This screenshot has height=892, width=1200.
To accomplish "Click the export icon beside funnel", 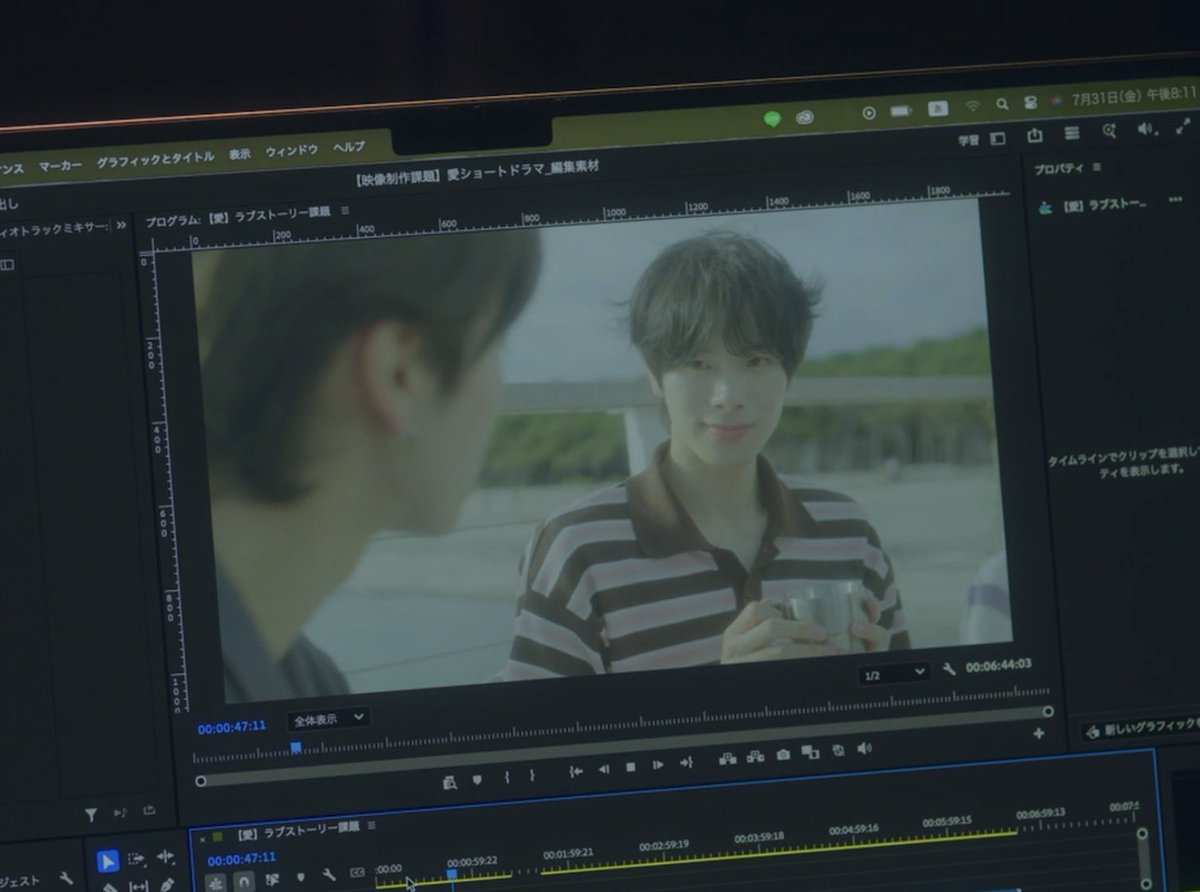I will (x=149, y=811).
